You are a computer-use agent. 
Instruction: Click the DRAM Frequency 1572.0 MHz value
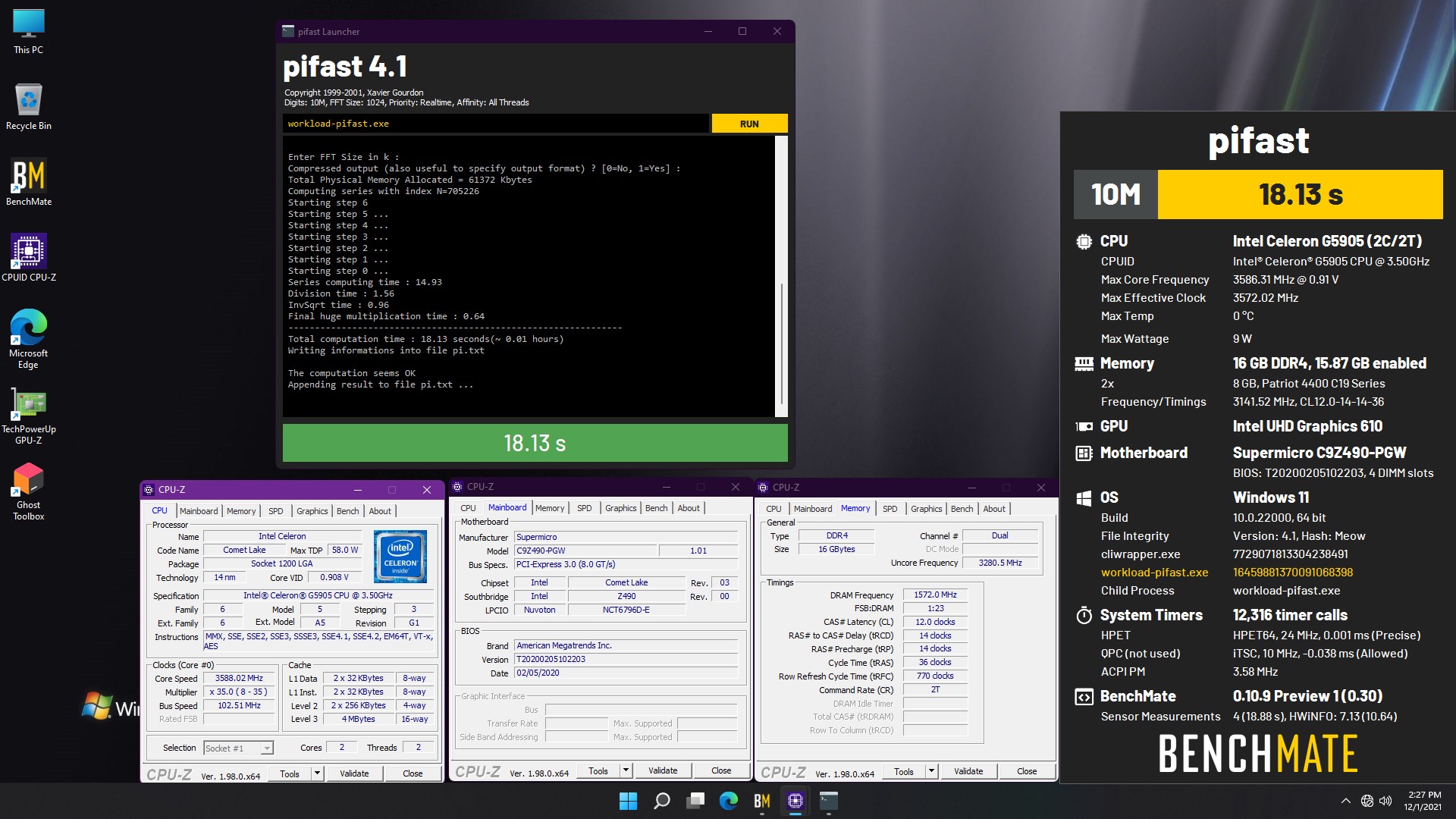(x=935, y=595)
